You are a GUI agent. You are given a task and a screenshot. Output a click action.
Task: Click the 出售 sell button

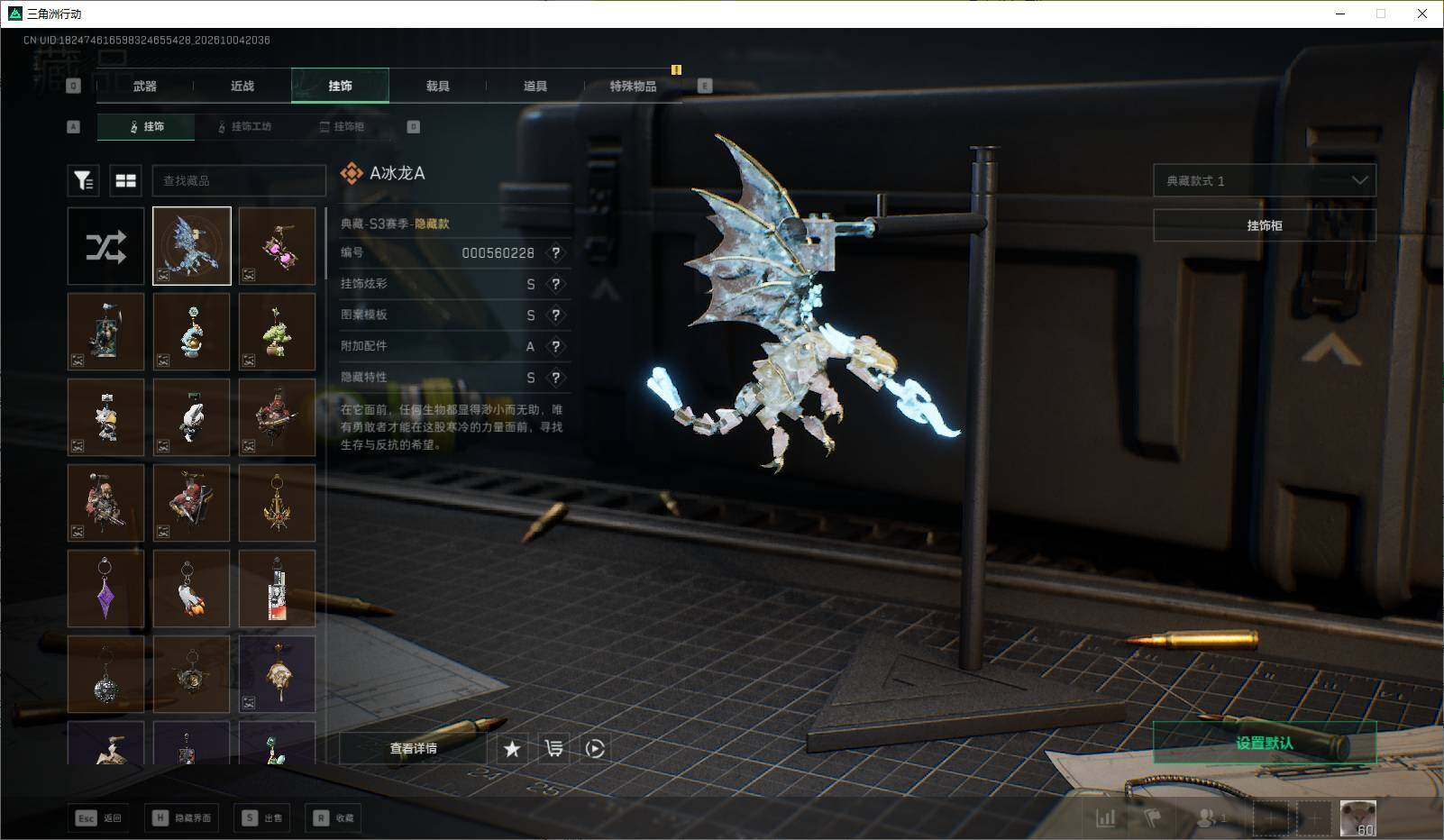coord(261,817)
